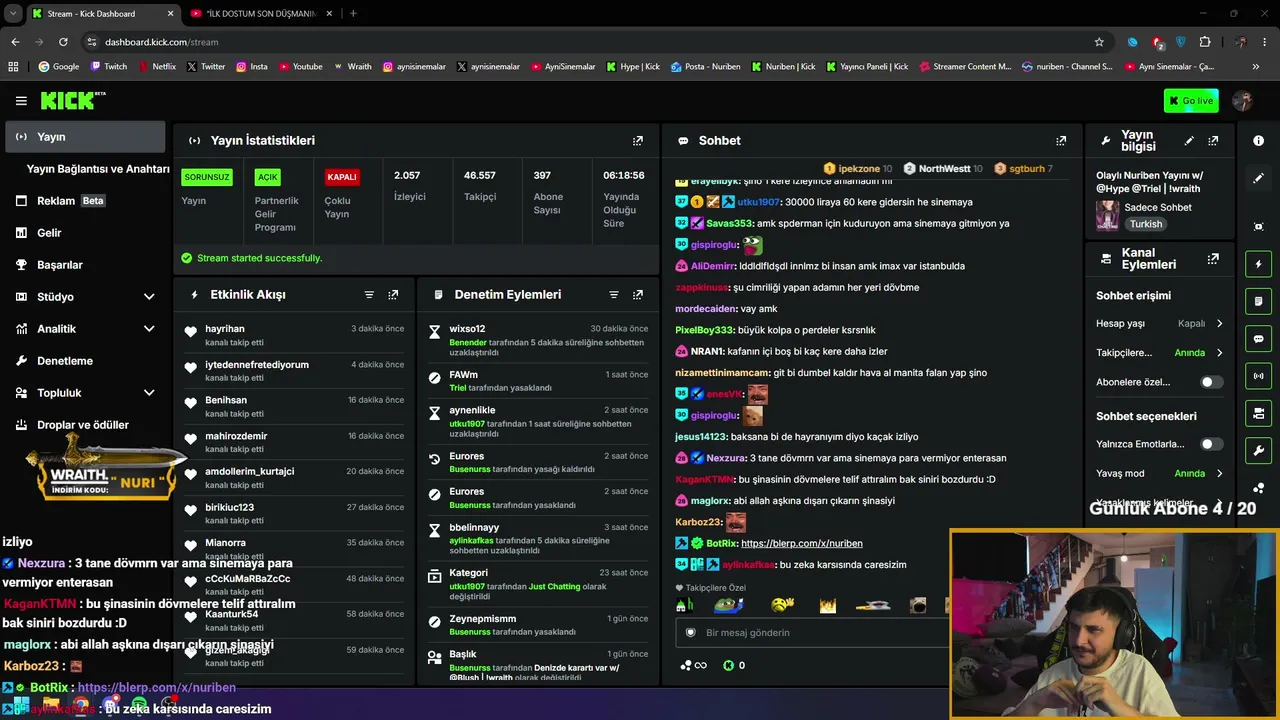The height and width of the screenshot is (720, 1280).
Task: Click the info icon in the right toolbar
Action: 1258,141
